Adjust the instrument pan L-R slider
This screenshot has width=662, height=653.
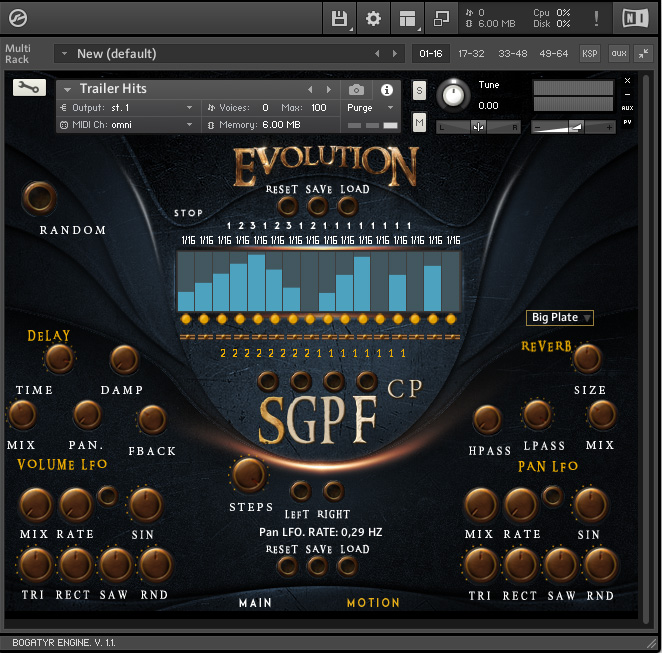tap(478, 127)
